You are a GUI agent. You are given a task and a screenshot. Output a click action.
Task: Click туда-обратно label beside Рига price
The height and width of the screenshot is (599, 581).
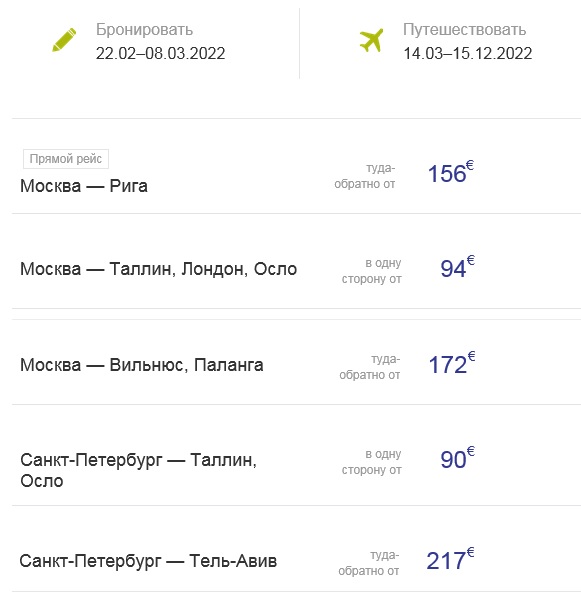[364, 176]
